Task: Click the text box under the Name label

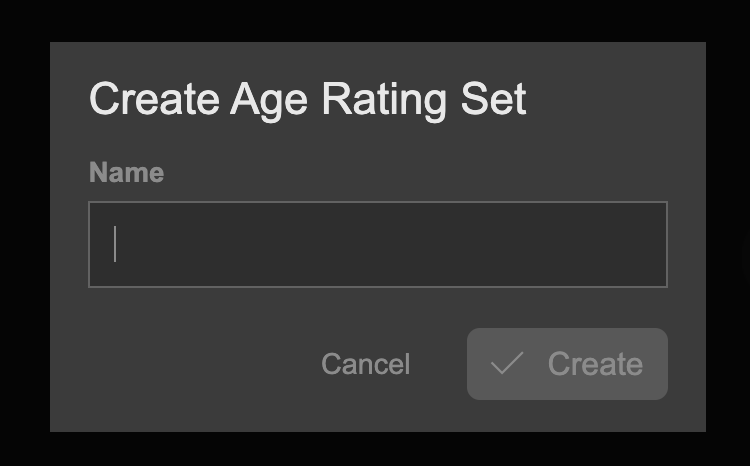Action: pyautogui.click(x=377, y=245)
